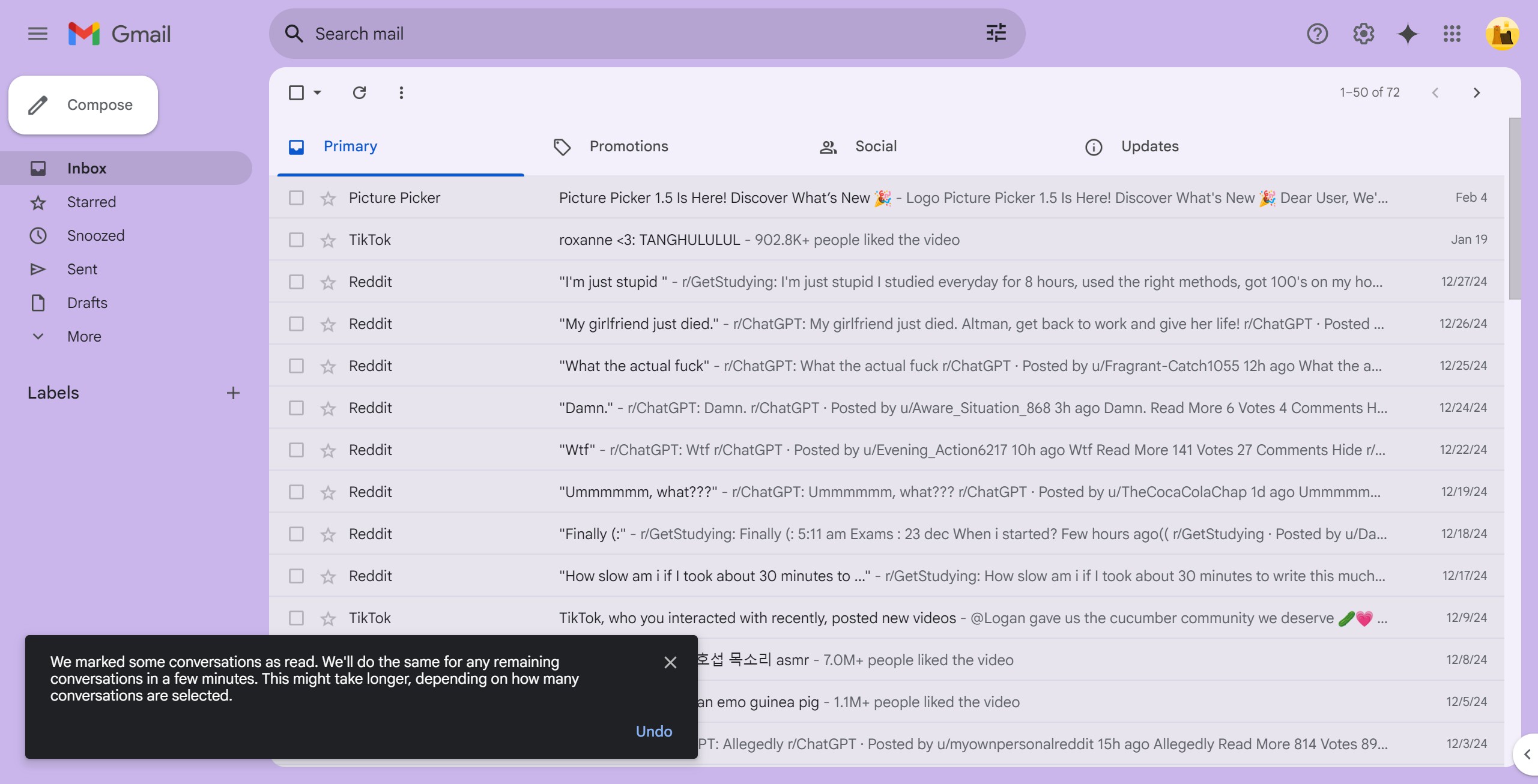Star the Picture Picker email
Viewport: 1538px width, 784px height.
pos(328,198)
